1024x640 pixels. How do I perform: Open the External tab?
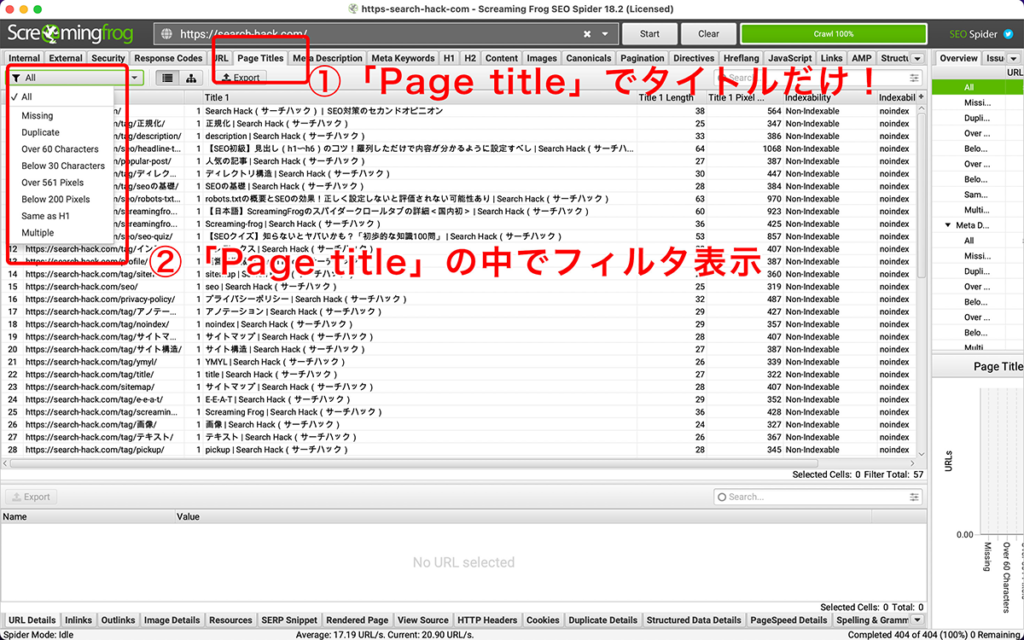click(x=66, y=58)
